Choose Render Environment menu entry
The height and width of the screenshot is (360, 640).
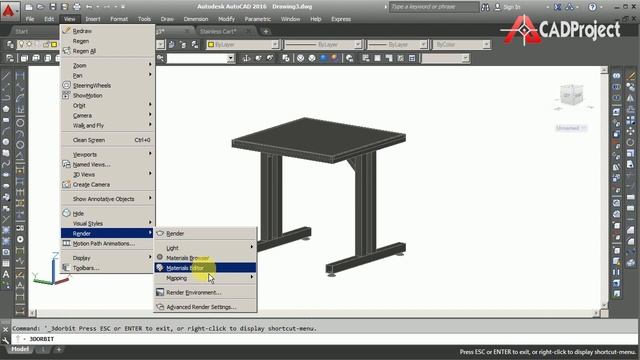(206, 292)
